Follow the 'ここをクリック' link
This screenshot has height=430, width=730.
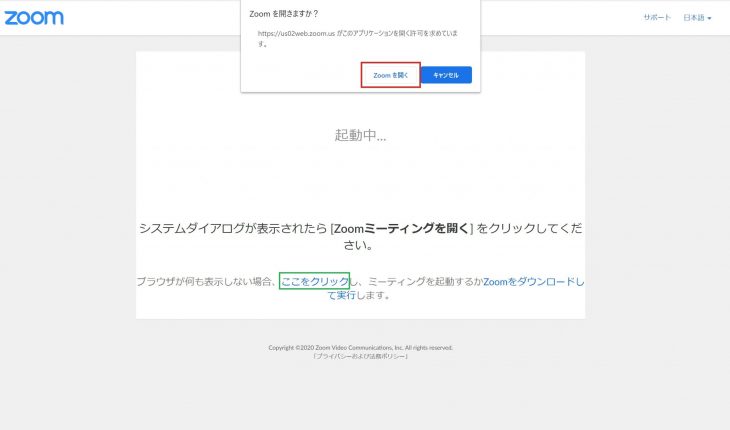tap(314, 282)
